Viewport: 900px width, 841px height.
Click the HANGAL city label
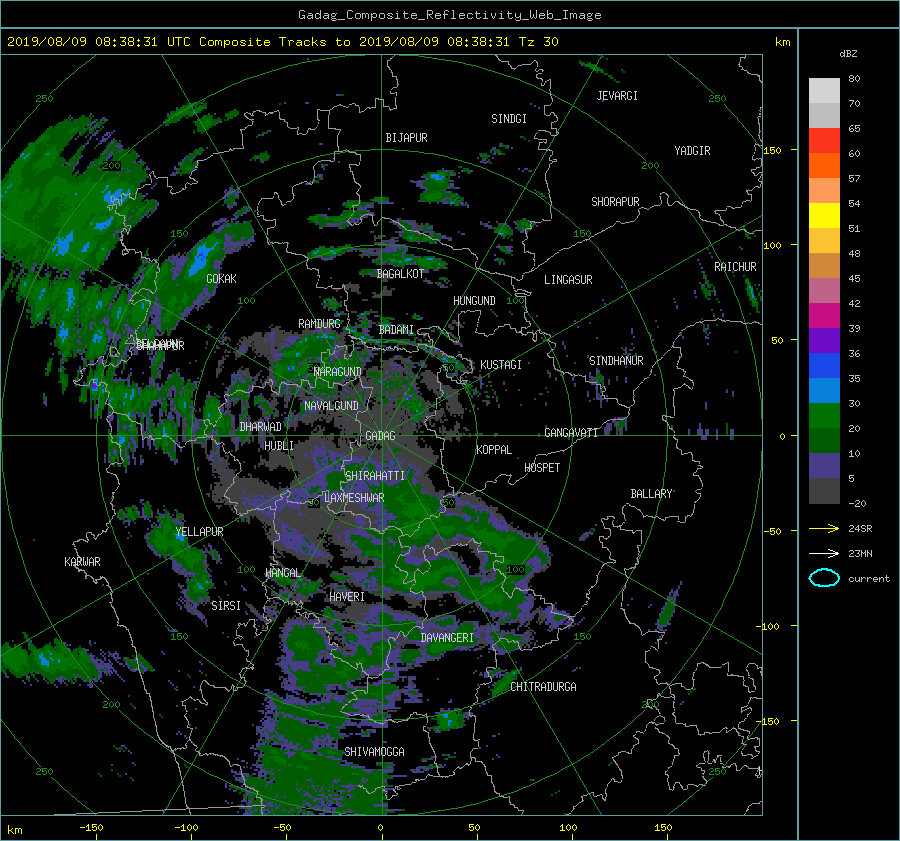point(283,573)
